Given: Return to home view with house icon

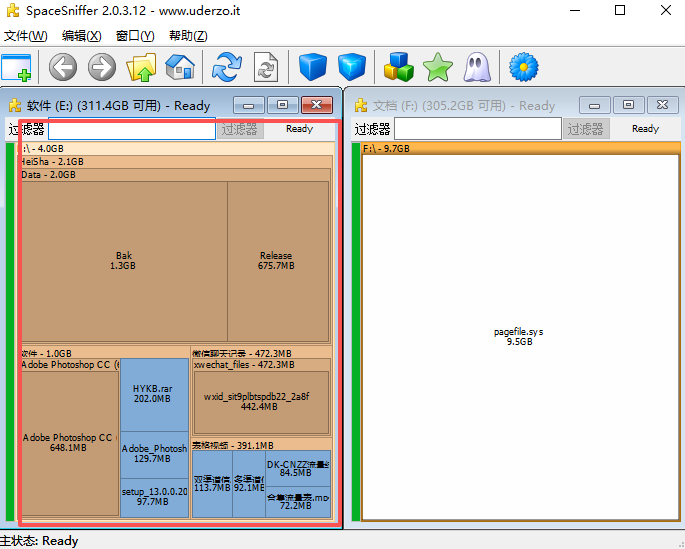Looking at the screenshot, I should click(180, 67).
